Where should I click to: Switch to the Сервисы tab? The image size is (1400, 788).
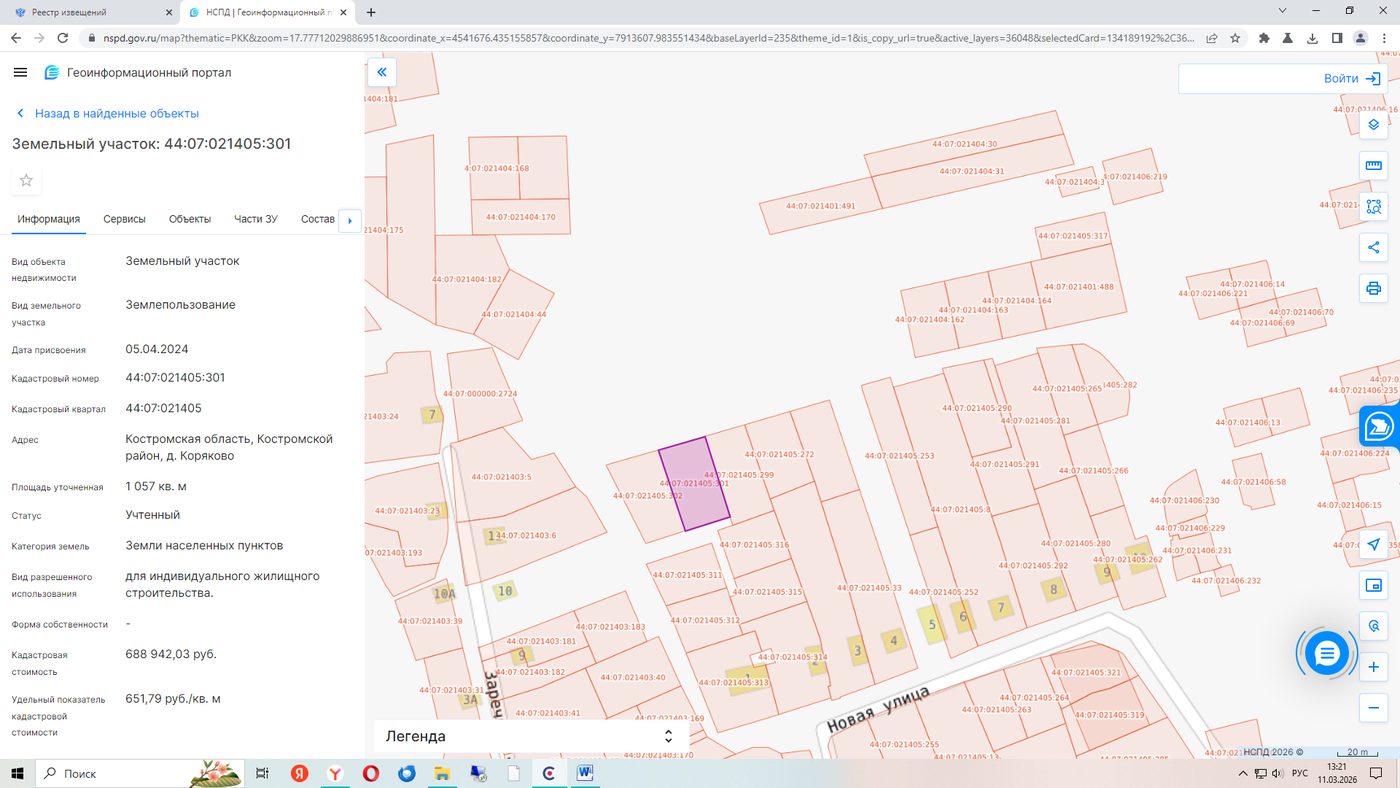click(124, 219)
